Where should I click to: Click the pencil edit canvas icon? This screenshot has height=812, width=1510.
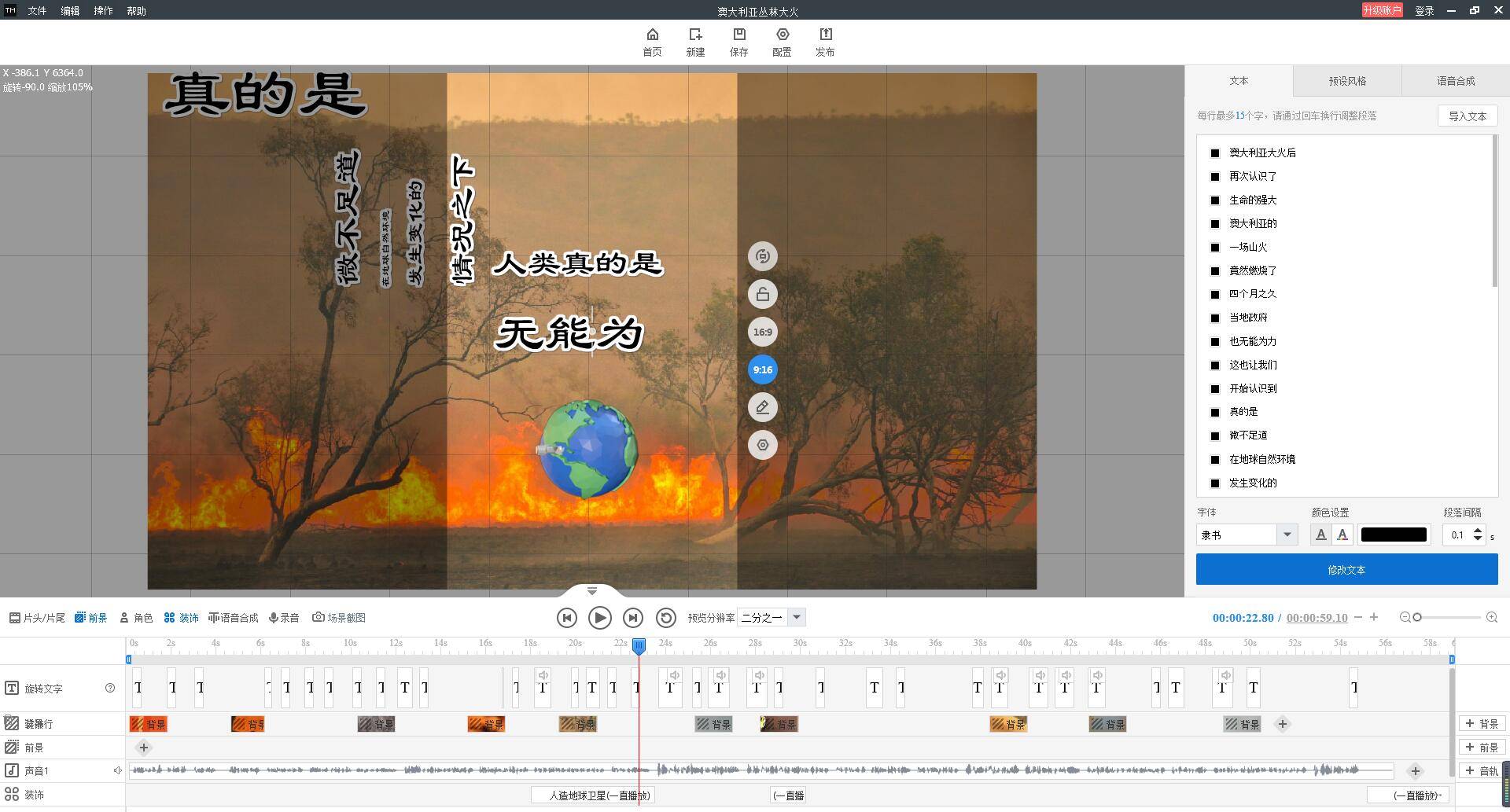762,407
